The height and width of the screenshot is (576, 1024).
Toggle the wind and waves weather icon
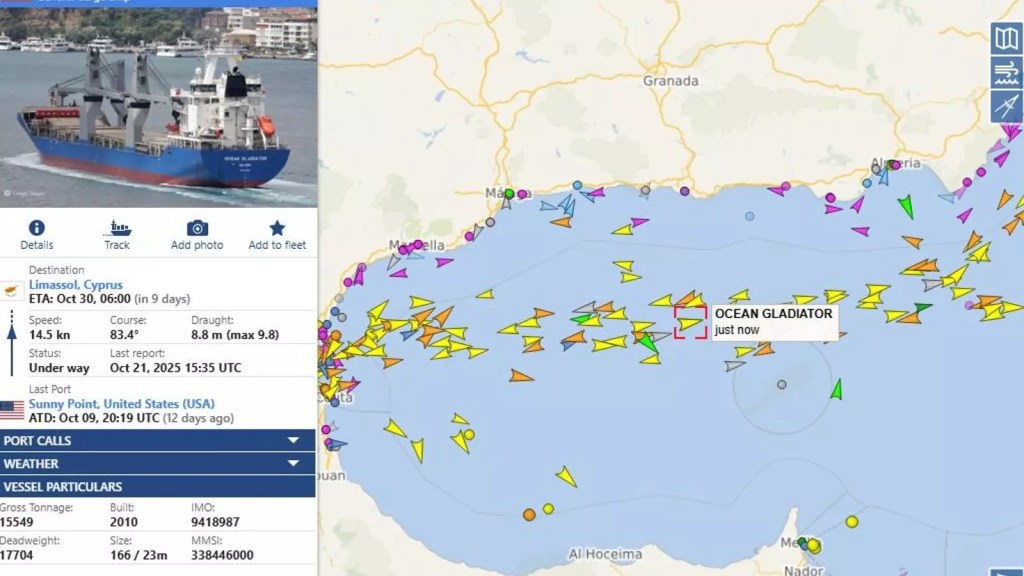[x=1006, y=72]
